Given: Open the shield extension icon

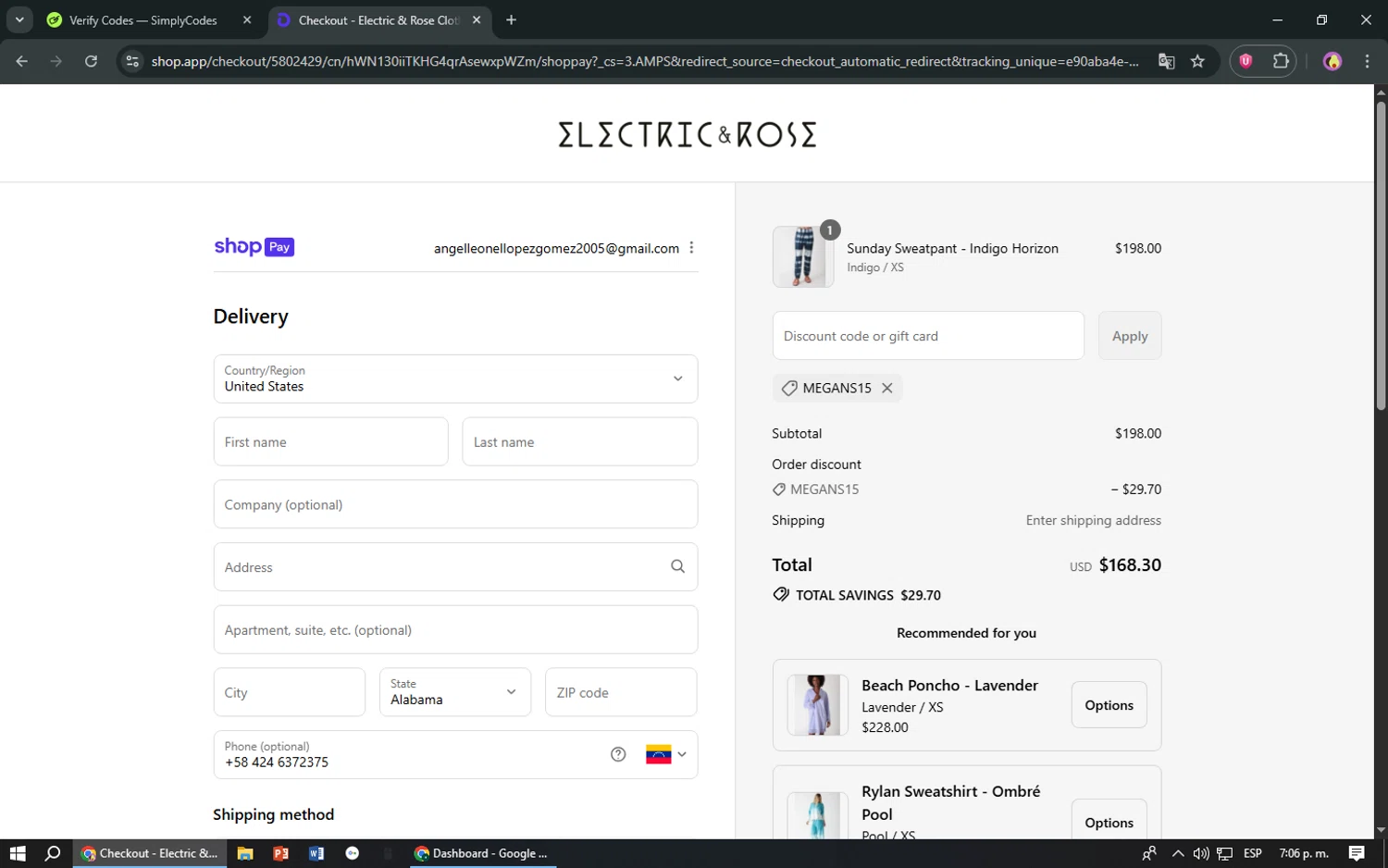Looking at the screenshot, I should tap(1245, 61).
